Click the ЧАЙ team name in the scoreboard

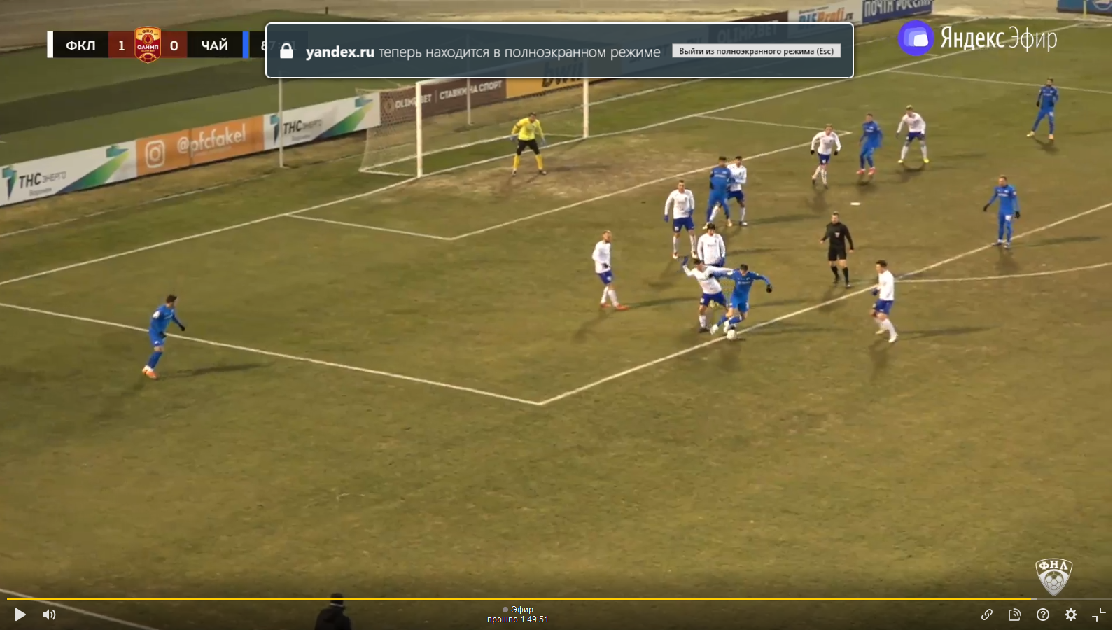click(x=214, y=45)
